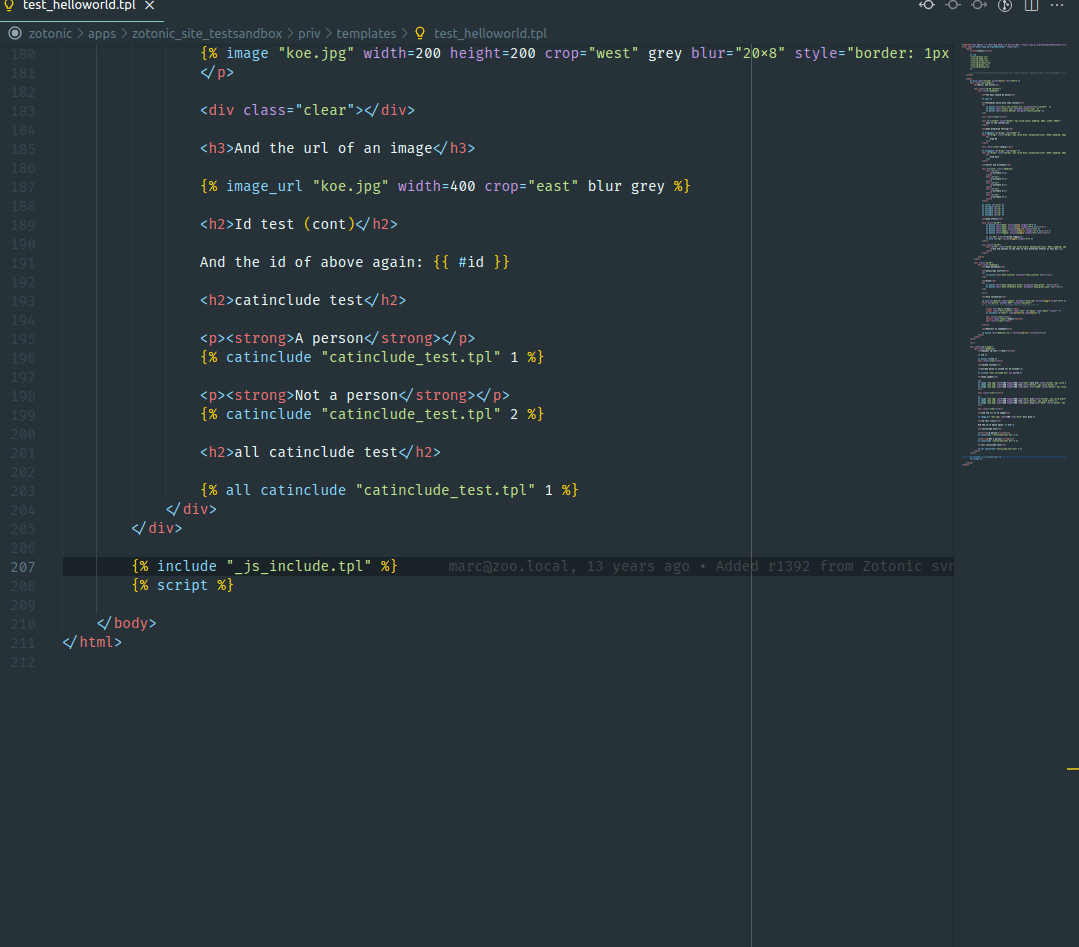Viewport: 1079px width, 947px height.
Task: Click 'And the id of above again:' text
Action: click(311, 262)
